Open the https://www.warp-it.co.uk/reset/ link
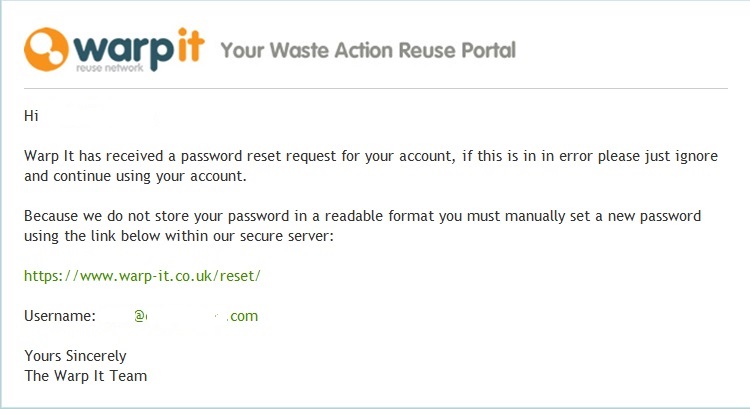 (x=142, y=276)
